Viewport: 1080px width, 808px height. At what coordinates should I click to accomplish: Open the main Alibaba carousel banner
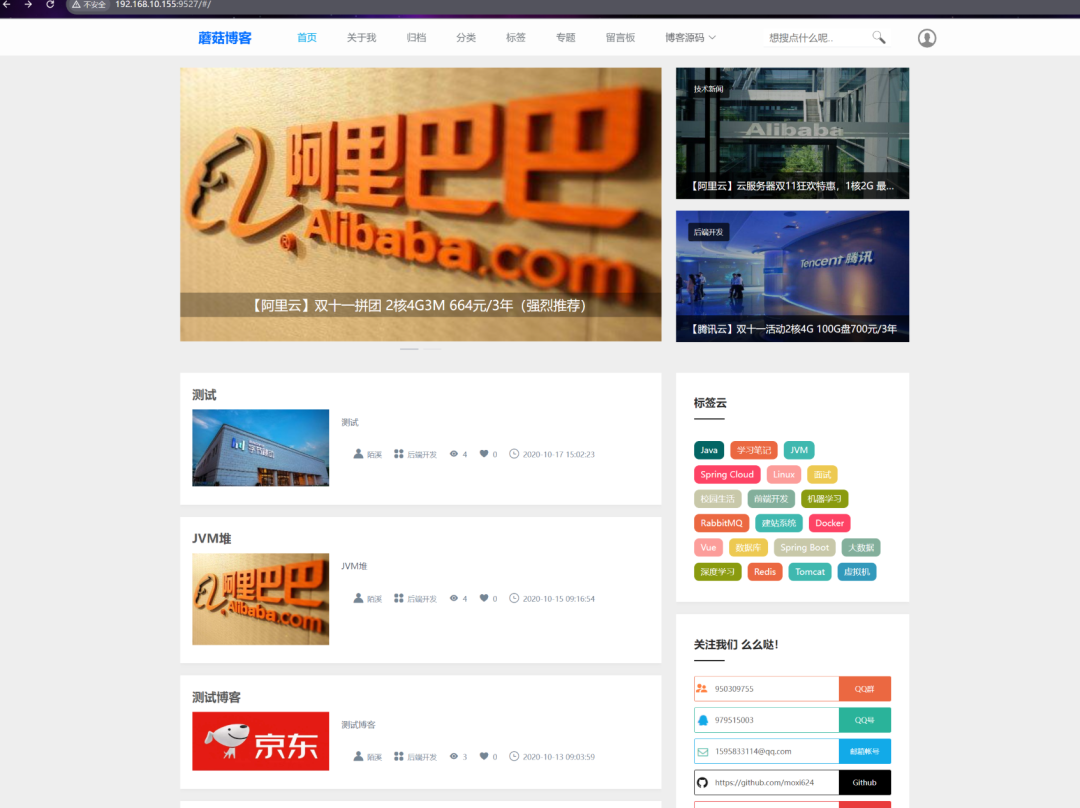pyautogui.click(x=421, y=205)
